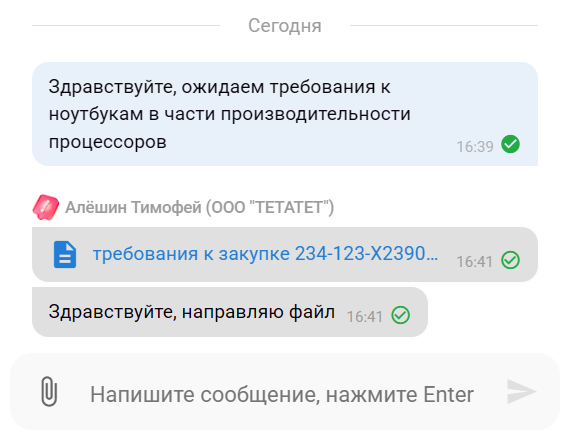The width and height of the screenshot is (567, 439).
Task: Click the blue document file icon
Action: [x=65, y=255]
